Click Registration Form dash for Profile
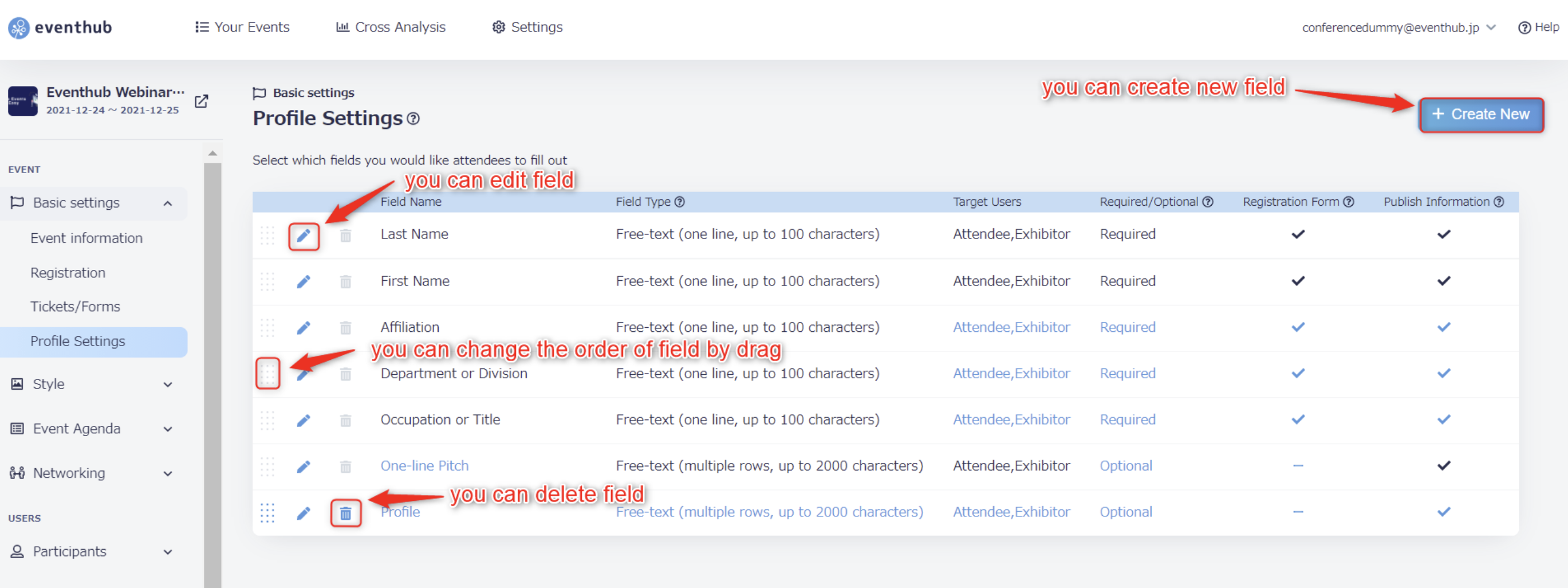Viewport: 1568px width, 588px height. (x=1298, y=512)
